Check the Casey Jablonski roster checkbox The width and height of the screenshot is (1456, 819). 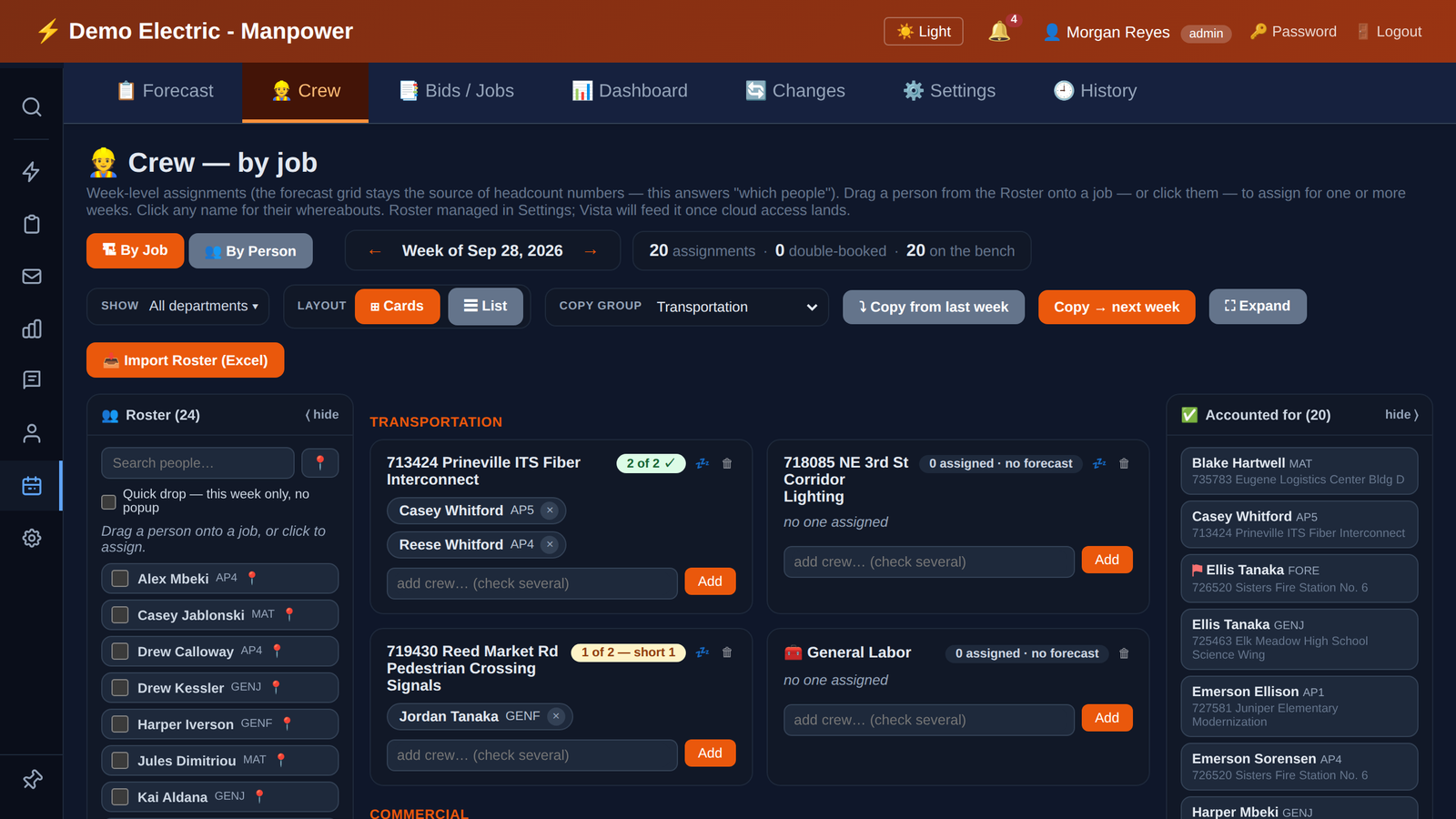point(120,614)
